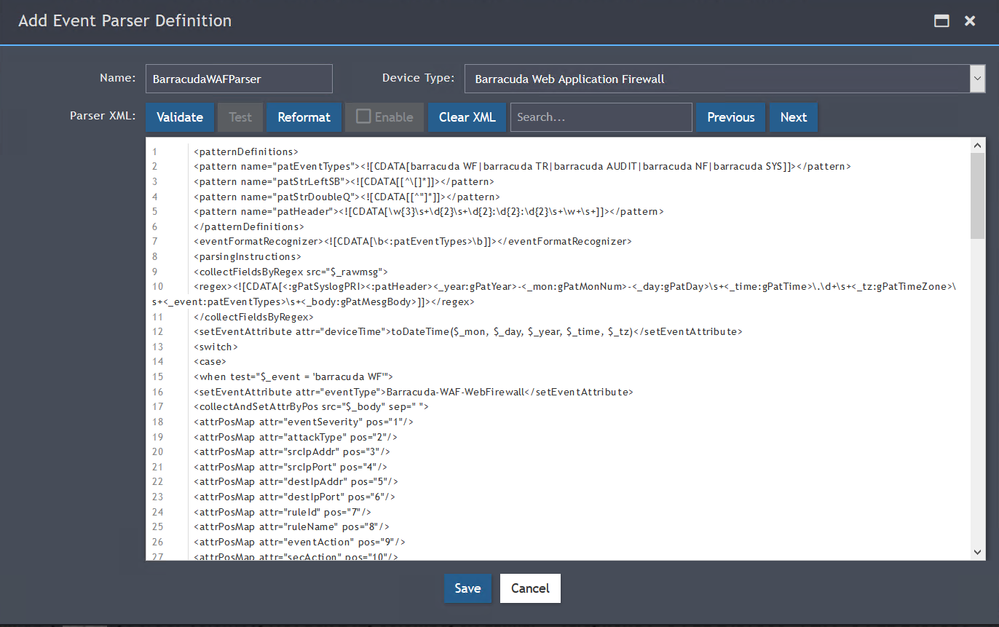Image resolution: width=999 pixels, height=627 pixels.
Task: Click the eventFormatRecognizer line
Action: [x=412, y=241]
